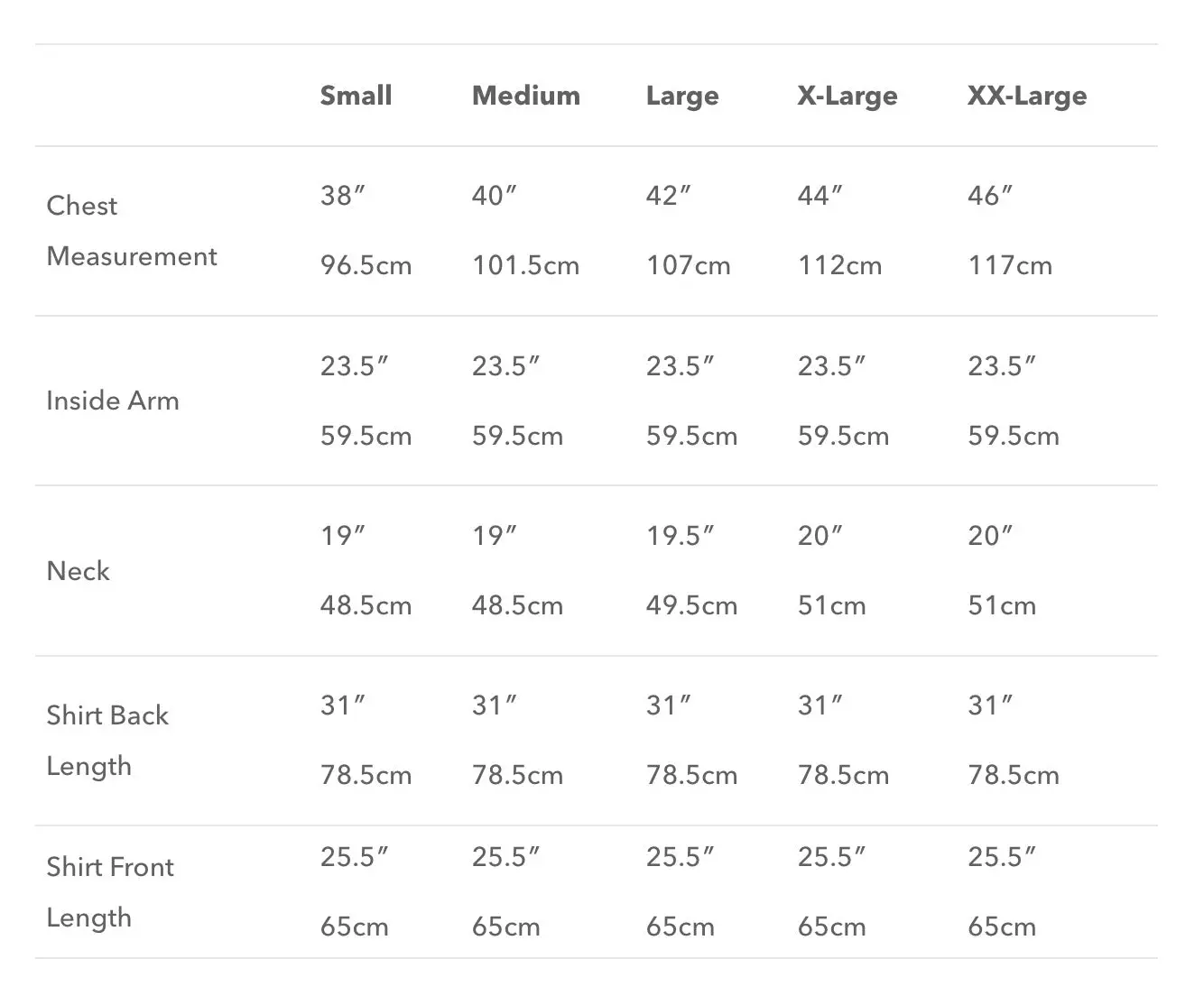Image resolution: width=1204 pixels, height=1005 pixels.
Task: Click the 19.5″ neck value for Large
Action: pyautogui.click(x=680, y=536)
